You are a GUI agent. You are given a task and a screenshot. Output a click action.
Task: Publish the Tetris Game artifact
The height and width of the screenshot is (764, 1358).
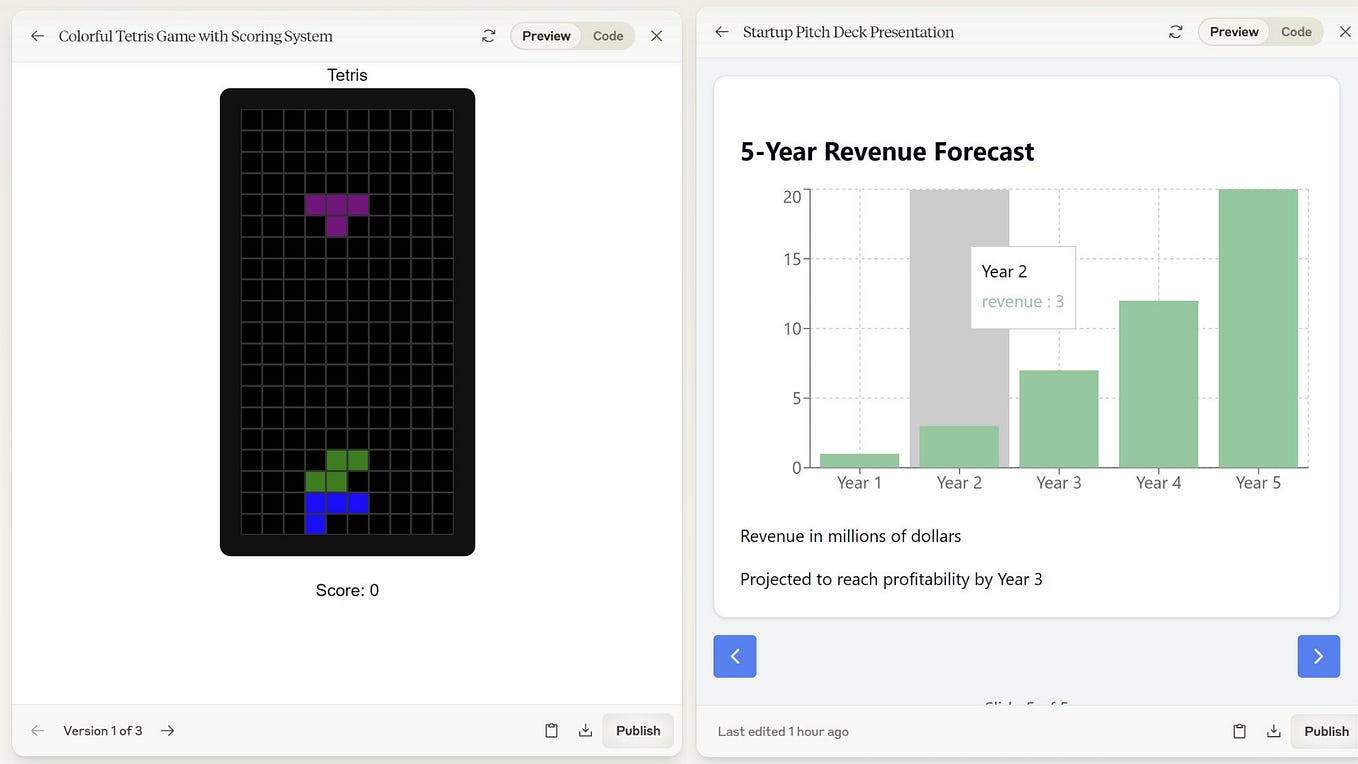[x=638, y=731]
